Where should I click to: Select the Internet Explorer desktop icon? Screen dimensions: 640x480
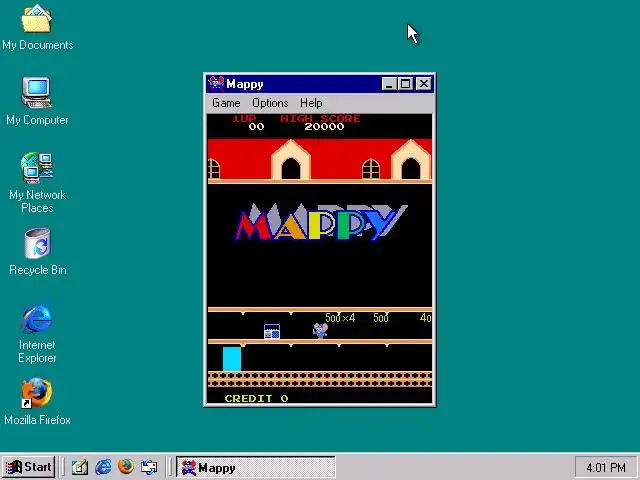click(37, 333)
